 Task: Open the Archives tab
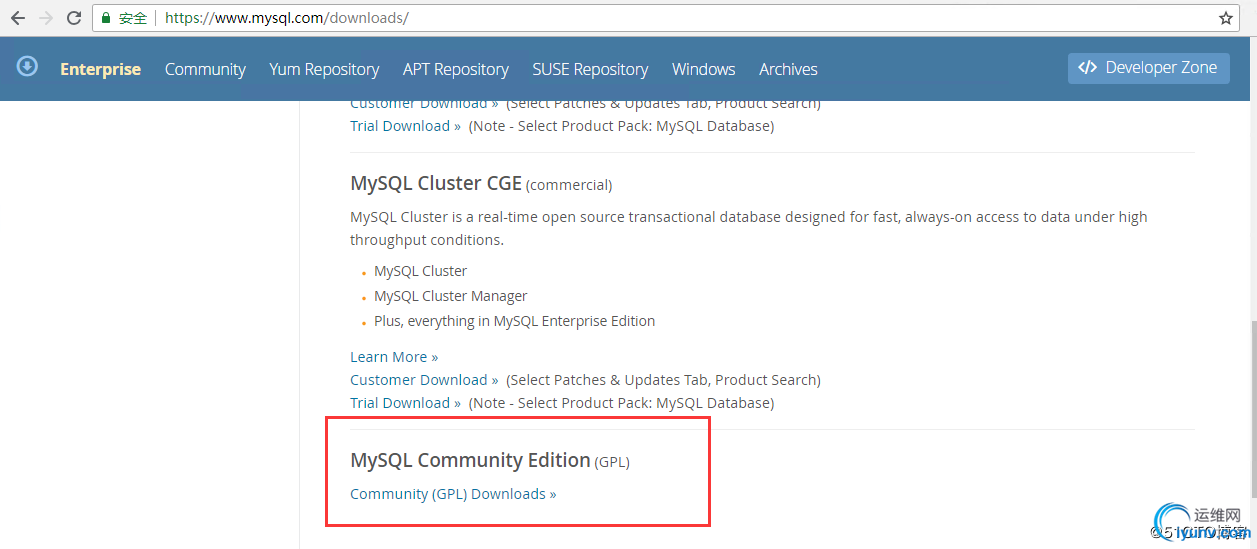788,69
